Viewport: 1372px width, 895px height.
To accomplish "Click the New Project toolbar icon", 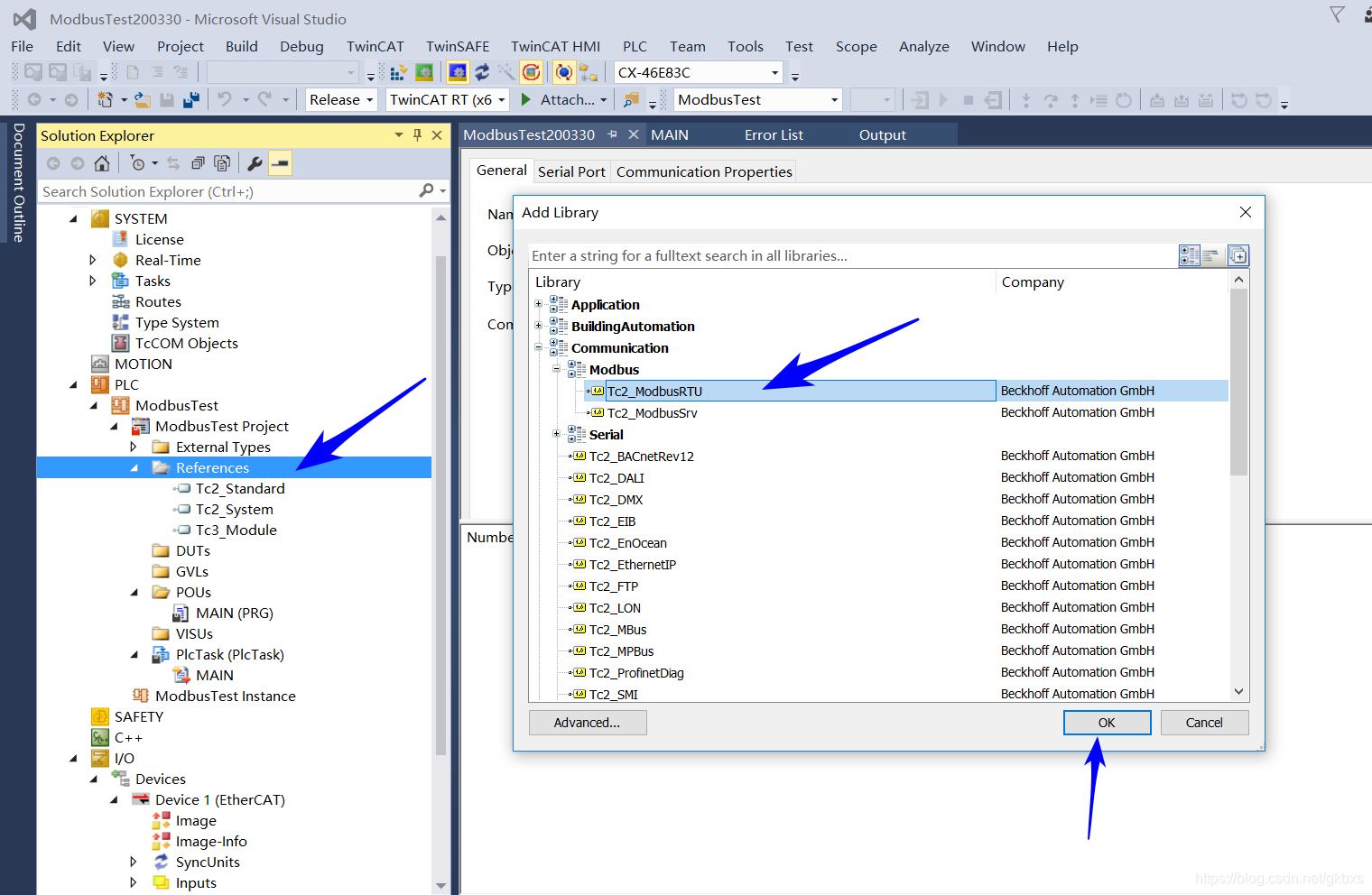I will [x=106, y=99].
